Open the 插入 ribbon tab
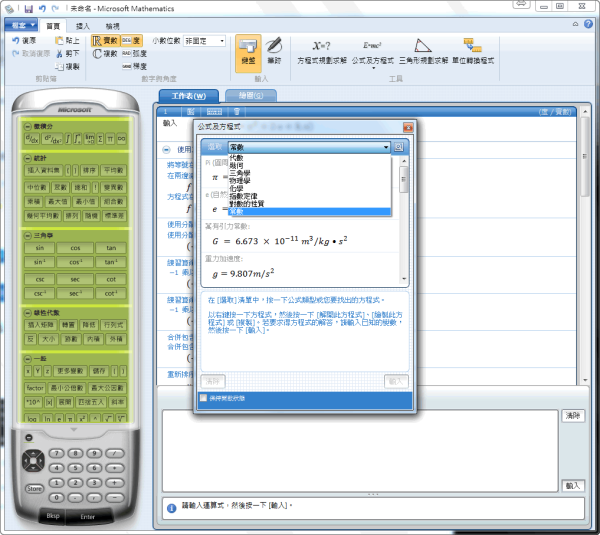The image size is (600, 535). tap(82, 24)
